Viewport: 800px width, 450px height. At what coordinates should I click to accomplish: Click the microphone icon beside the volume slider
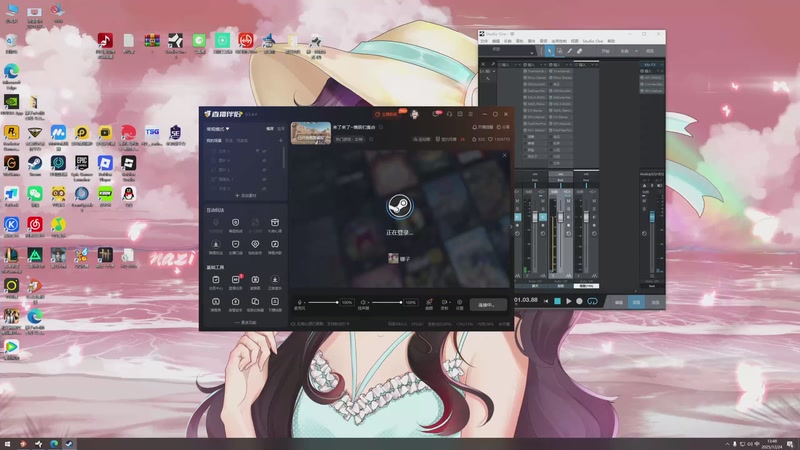pos(299,303)
